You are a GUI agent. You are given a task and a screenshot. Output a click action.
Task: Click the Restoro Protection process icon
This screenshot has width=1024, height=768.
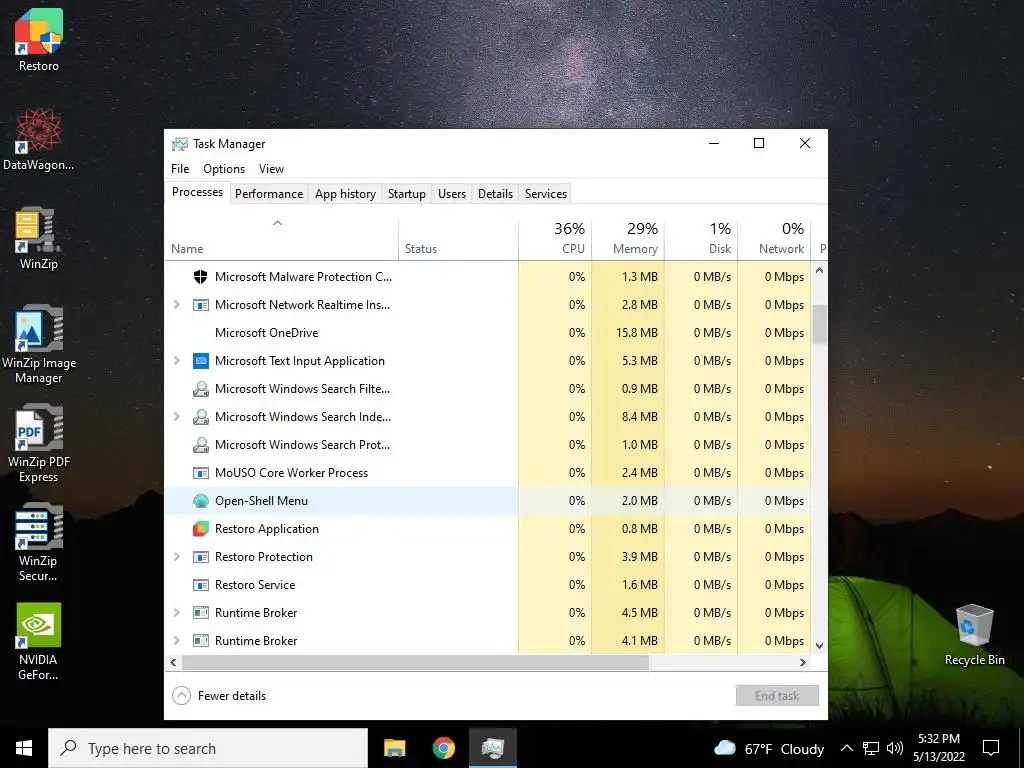[x=200, y=557]
